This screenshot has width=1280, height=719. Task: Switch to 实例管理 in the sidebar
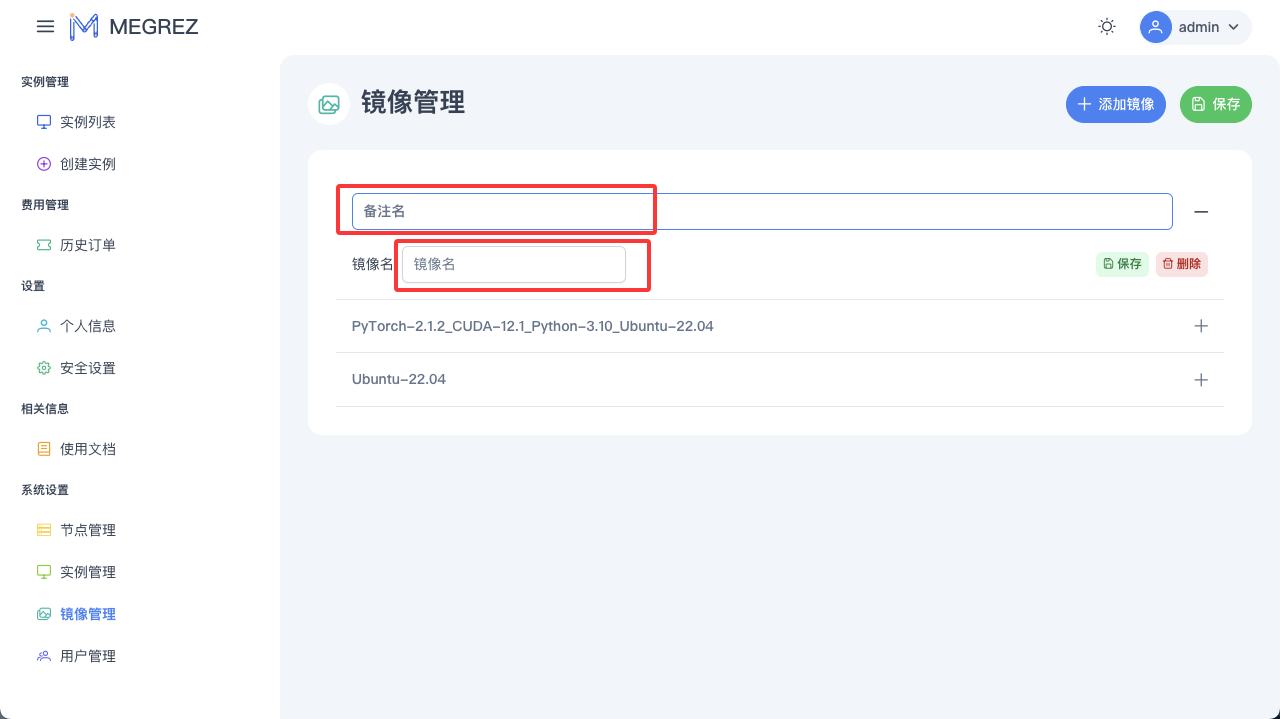86,571
